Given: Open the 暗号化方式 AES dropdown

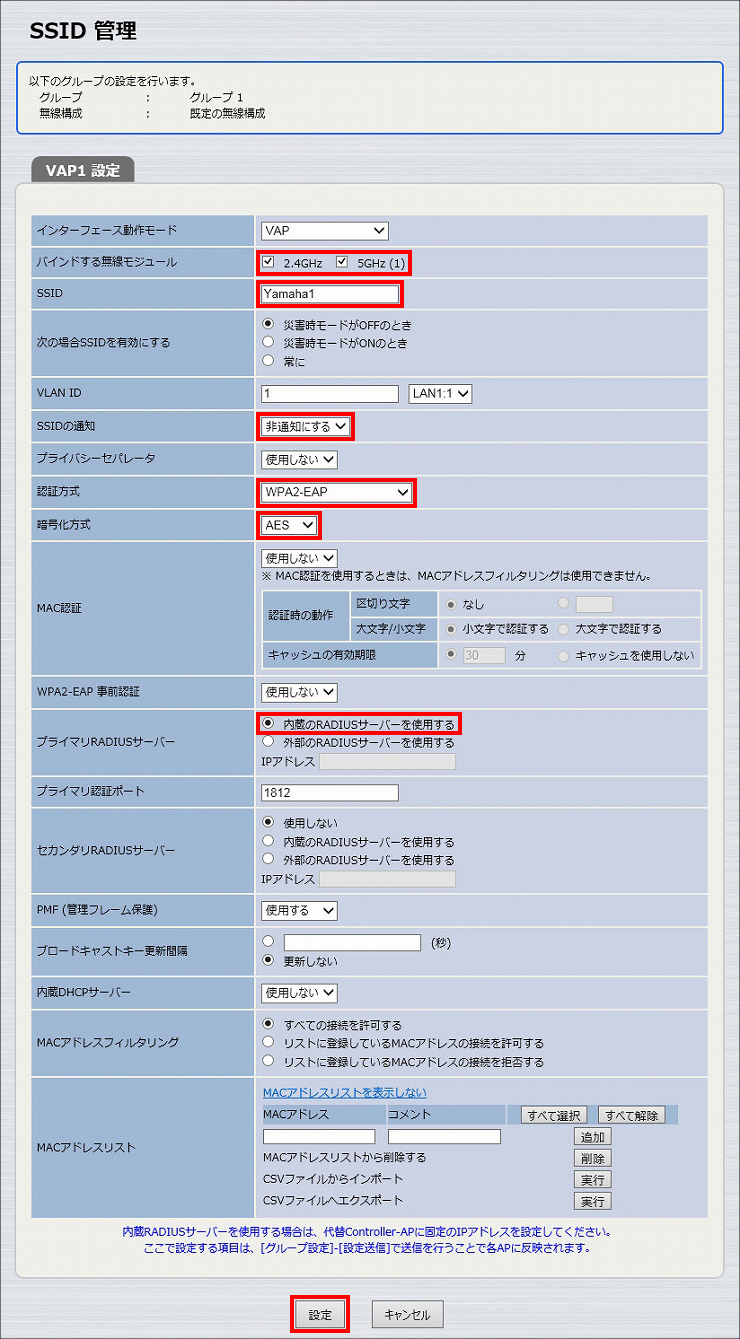Looking at the screenshot, I should [289, 525].
